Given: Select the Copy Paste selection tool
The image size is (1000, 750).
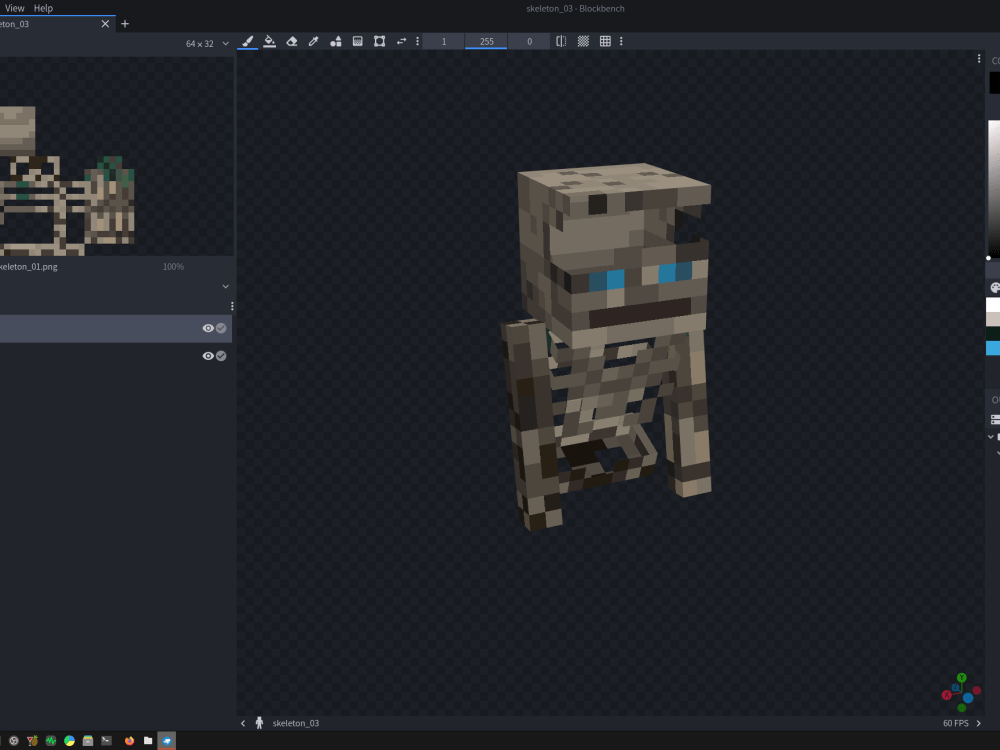Looking at the screenshot, I should pyautogui.click(x=378, y=41).
